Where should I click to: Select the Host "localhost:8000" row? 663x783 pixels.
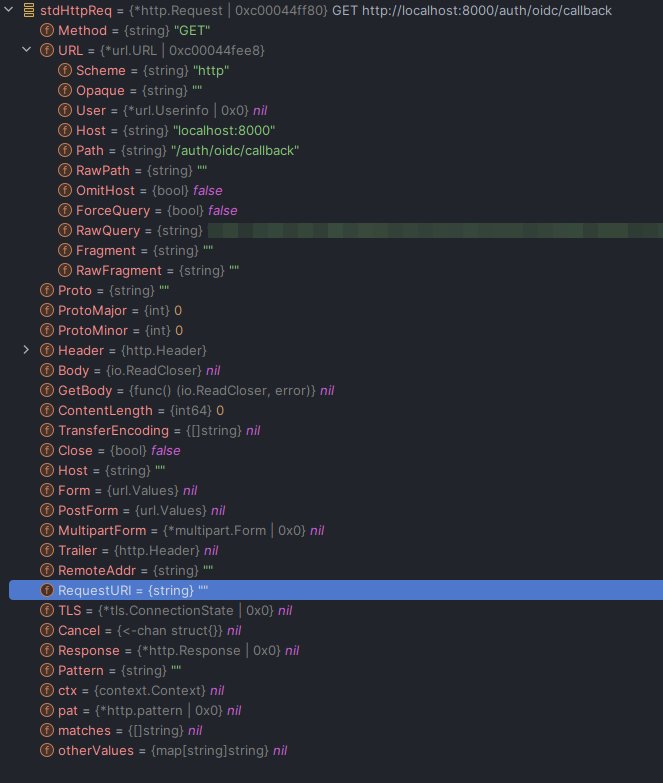click(175, 130)
